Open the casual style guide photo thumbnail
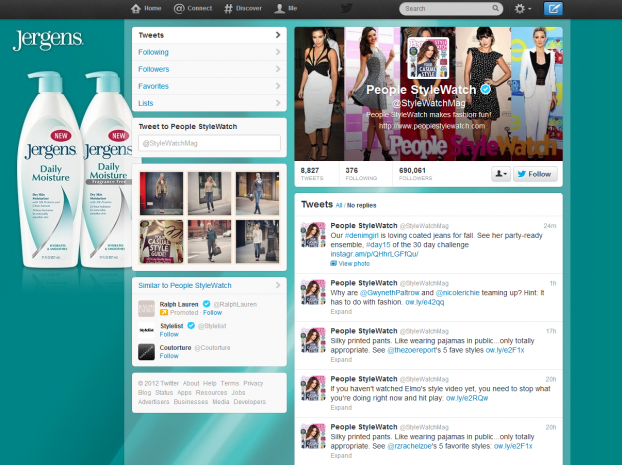The height and width of the screenshot is (465, 622). coord(161,242)
